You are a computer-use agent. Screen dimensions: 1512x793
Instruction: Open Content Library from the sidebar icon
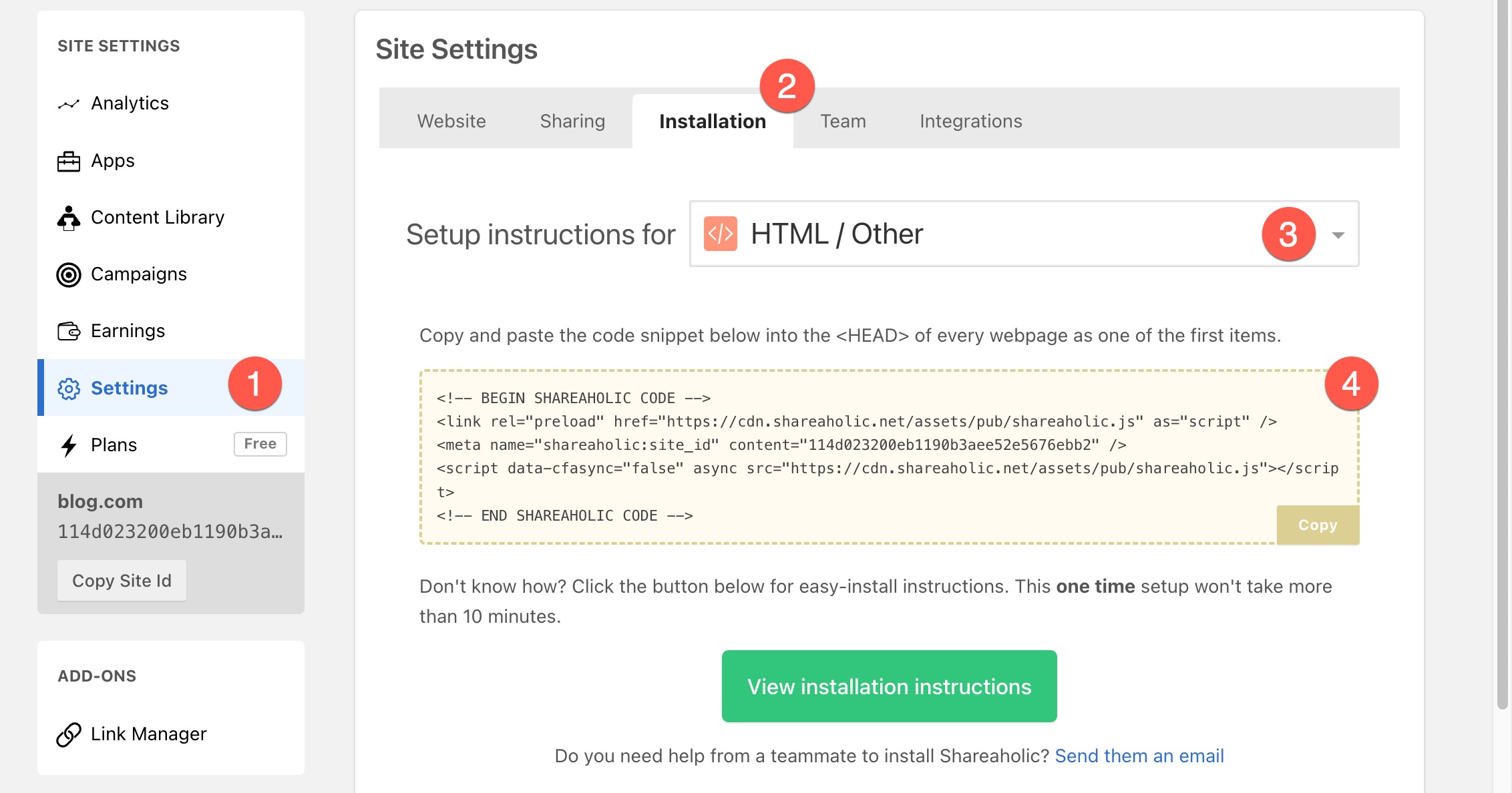point(69,217)
